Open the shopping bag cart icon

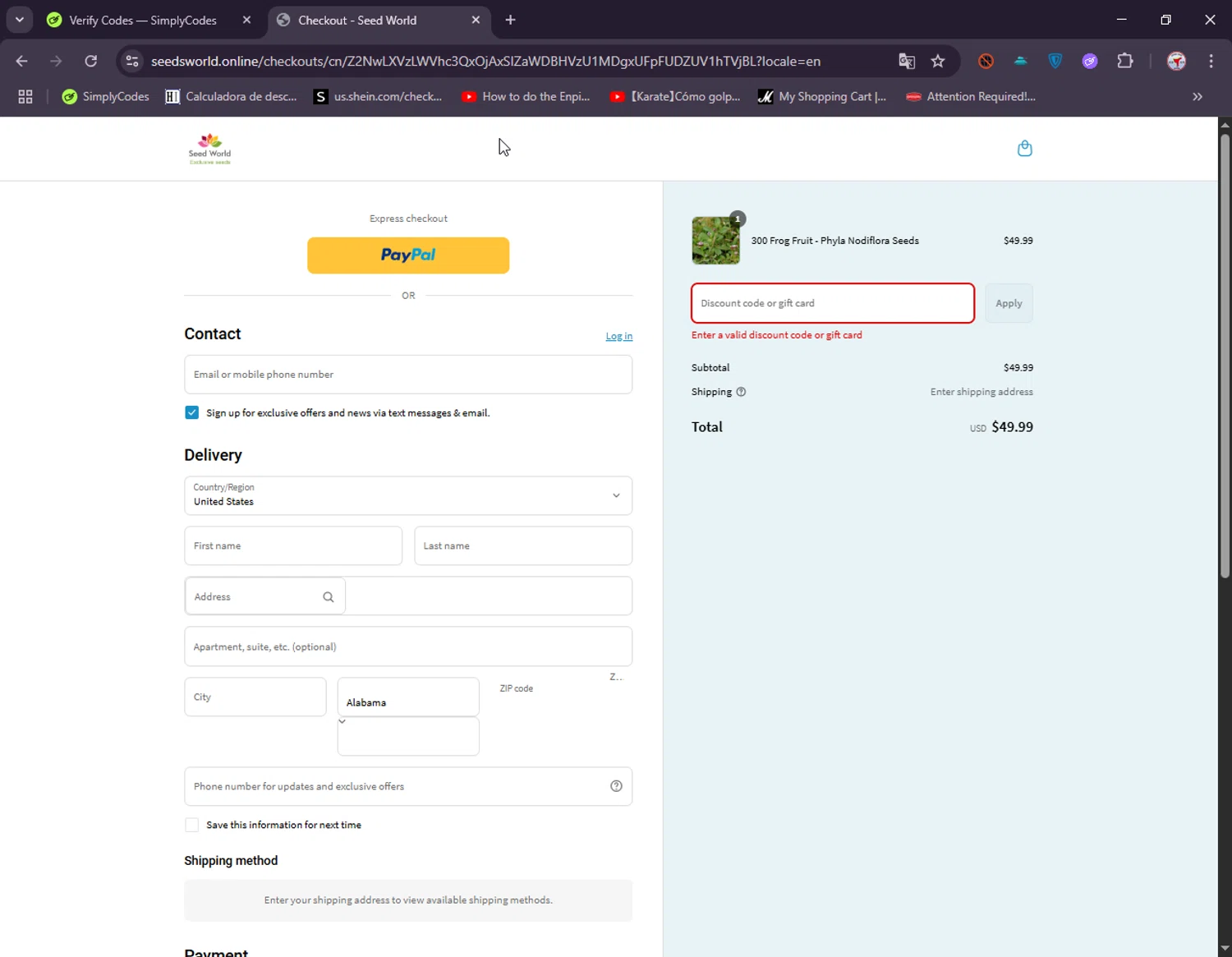1024,149
